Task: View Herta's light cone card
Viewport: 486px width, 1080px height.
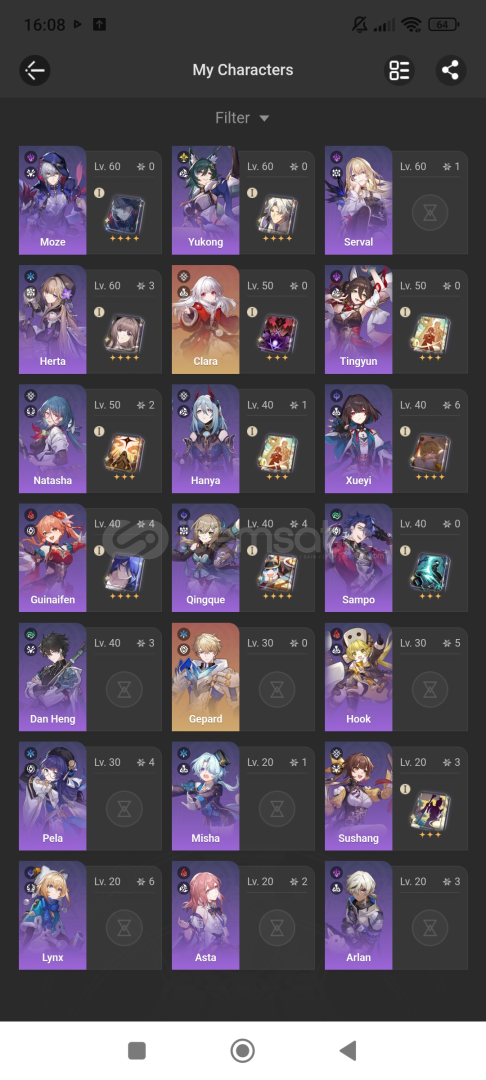Action: tap(125, 333)
